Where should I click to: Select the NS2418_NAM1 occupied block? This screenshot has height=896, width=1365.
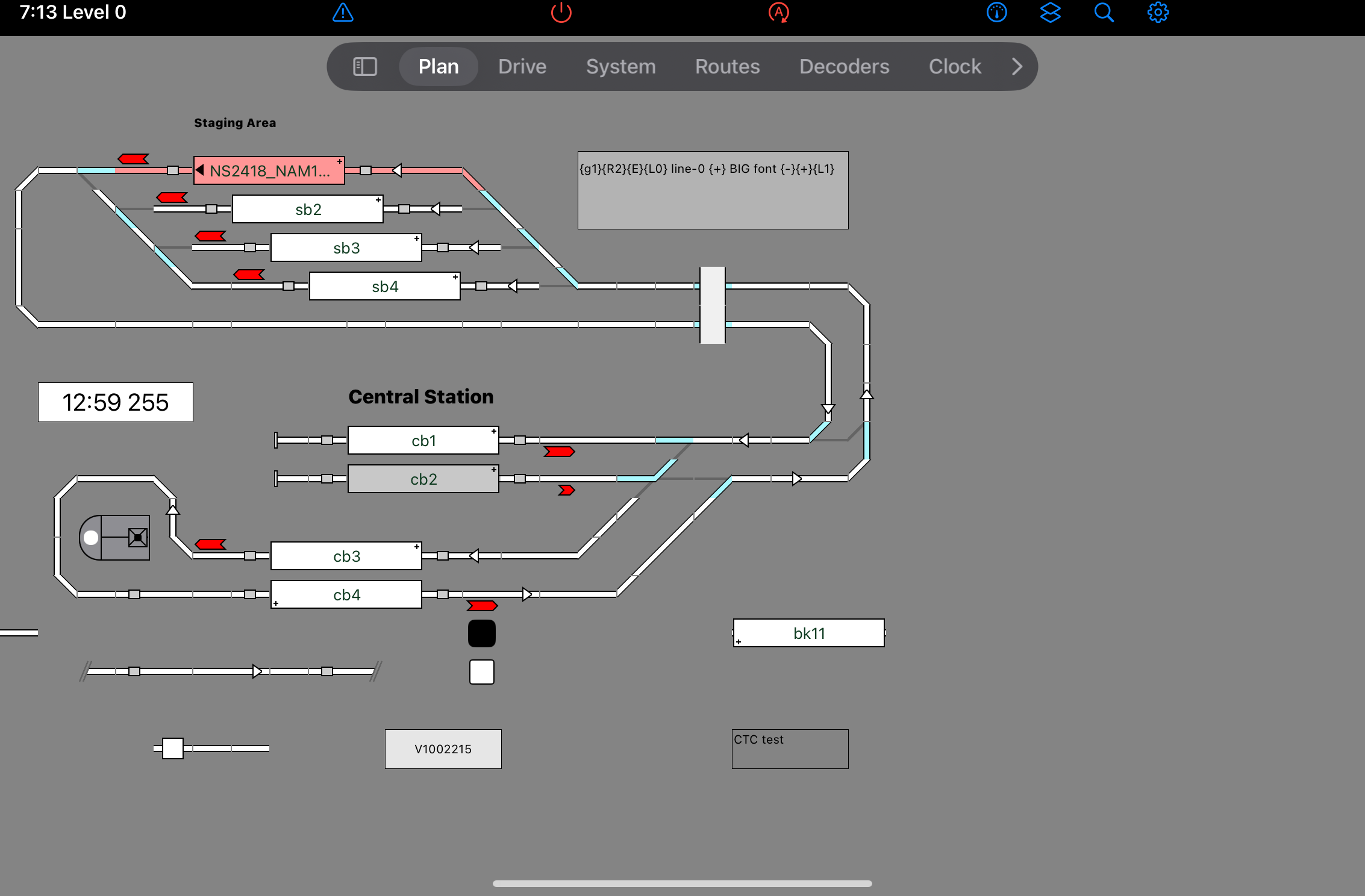[269, 171]
